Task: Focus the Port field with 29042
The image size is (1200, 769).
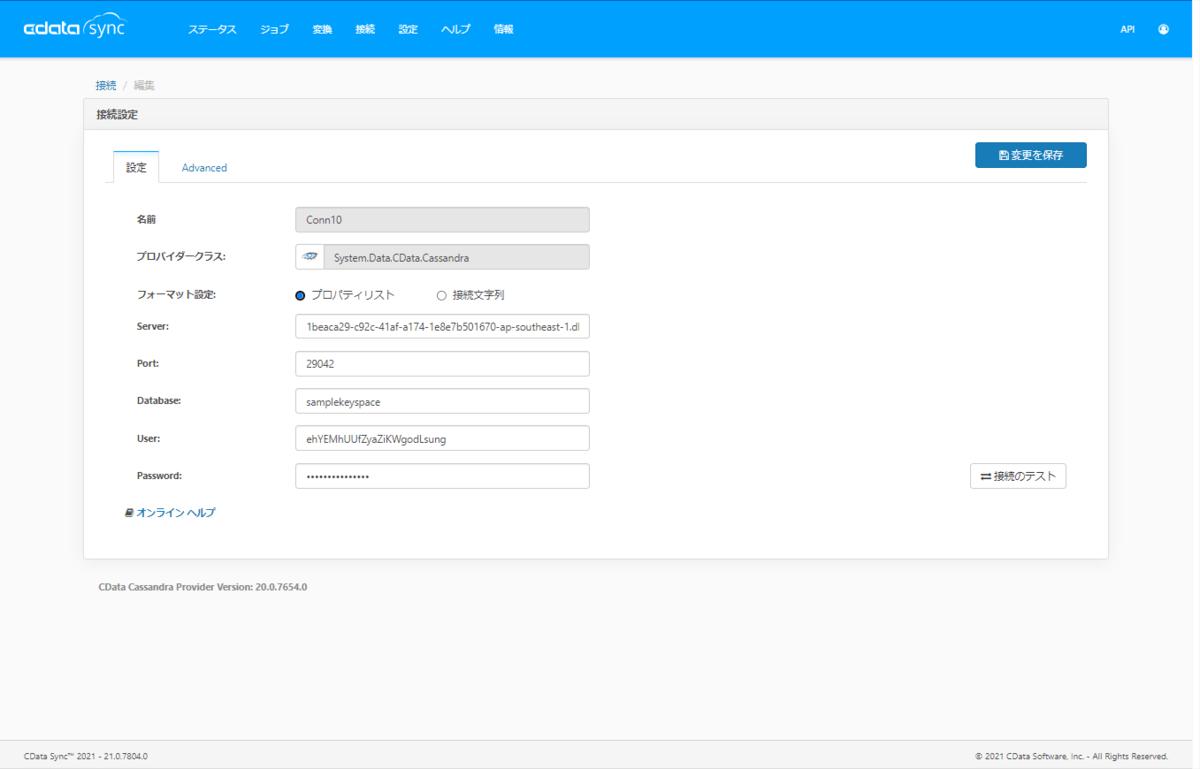Action: coord(442,364)
